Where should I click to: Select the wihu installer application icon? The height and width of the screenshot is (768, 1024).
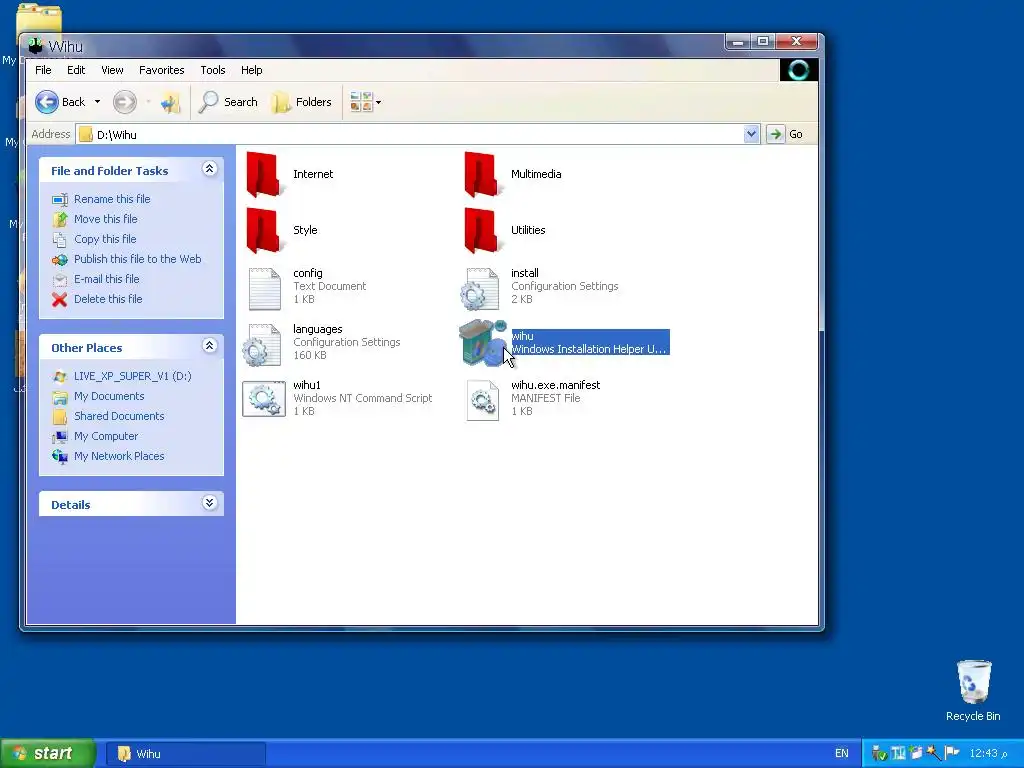[x=483, y=342]
